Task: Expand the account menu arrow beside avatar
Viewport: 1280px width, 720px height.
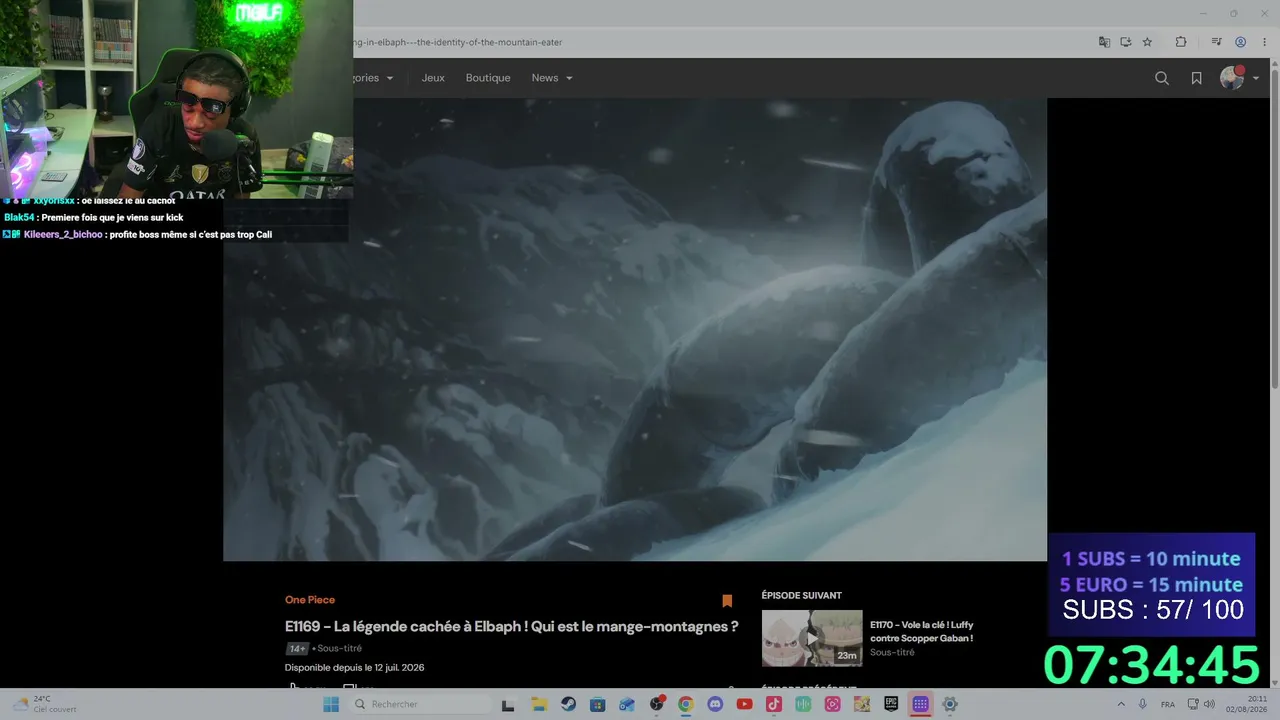Action: point(1256,79)
